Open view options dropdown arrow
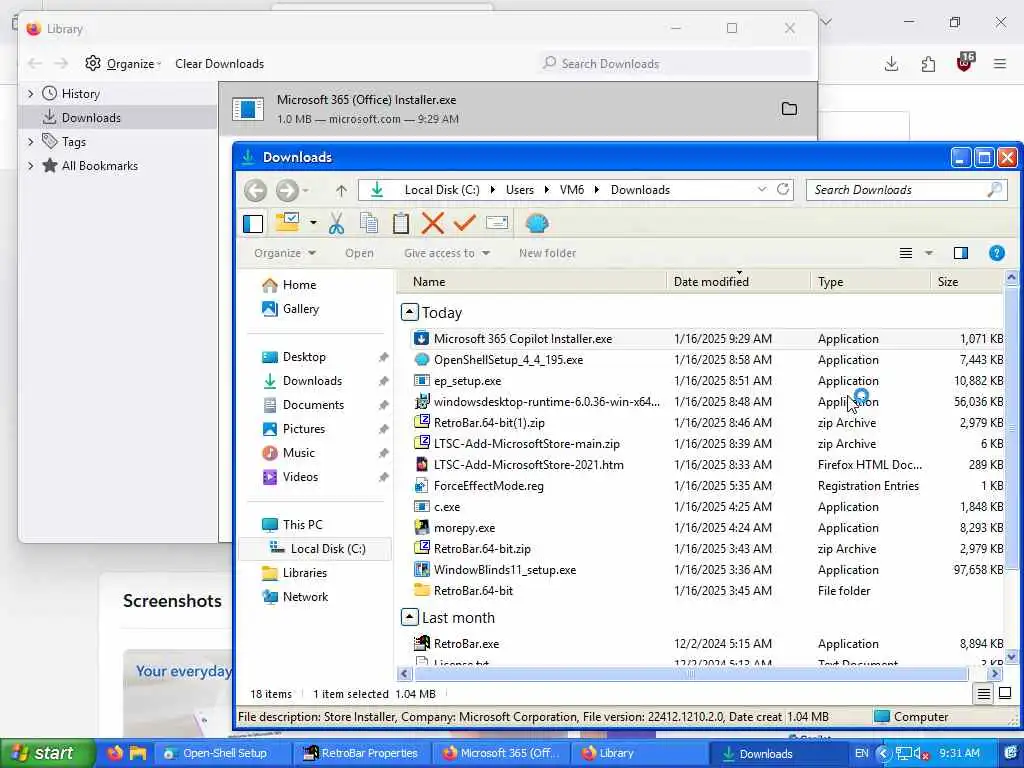 click(x=929, y=253)
